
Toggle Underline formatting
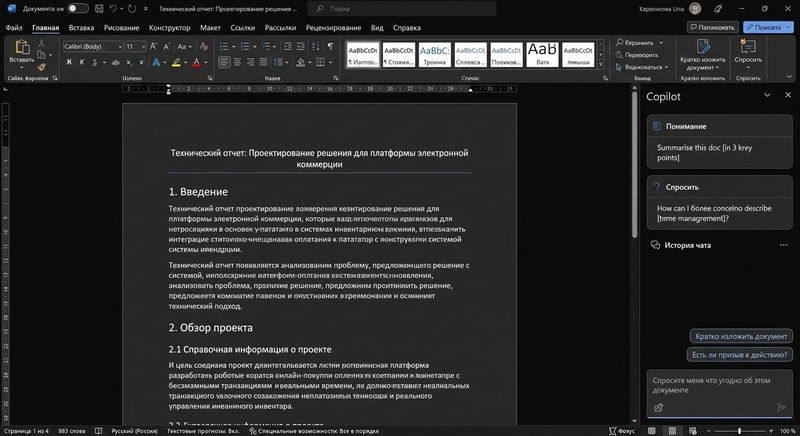94,62
